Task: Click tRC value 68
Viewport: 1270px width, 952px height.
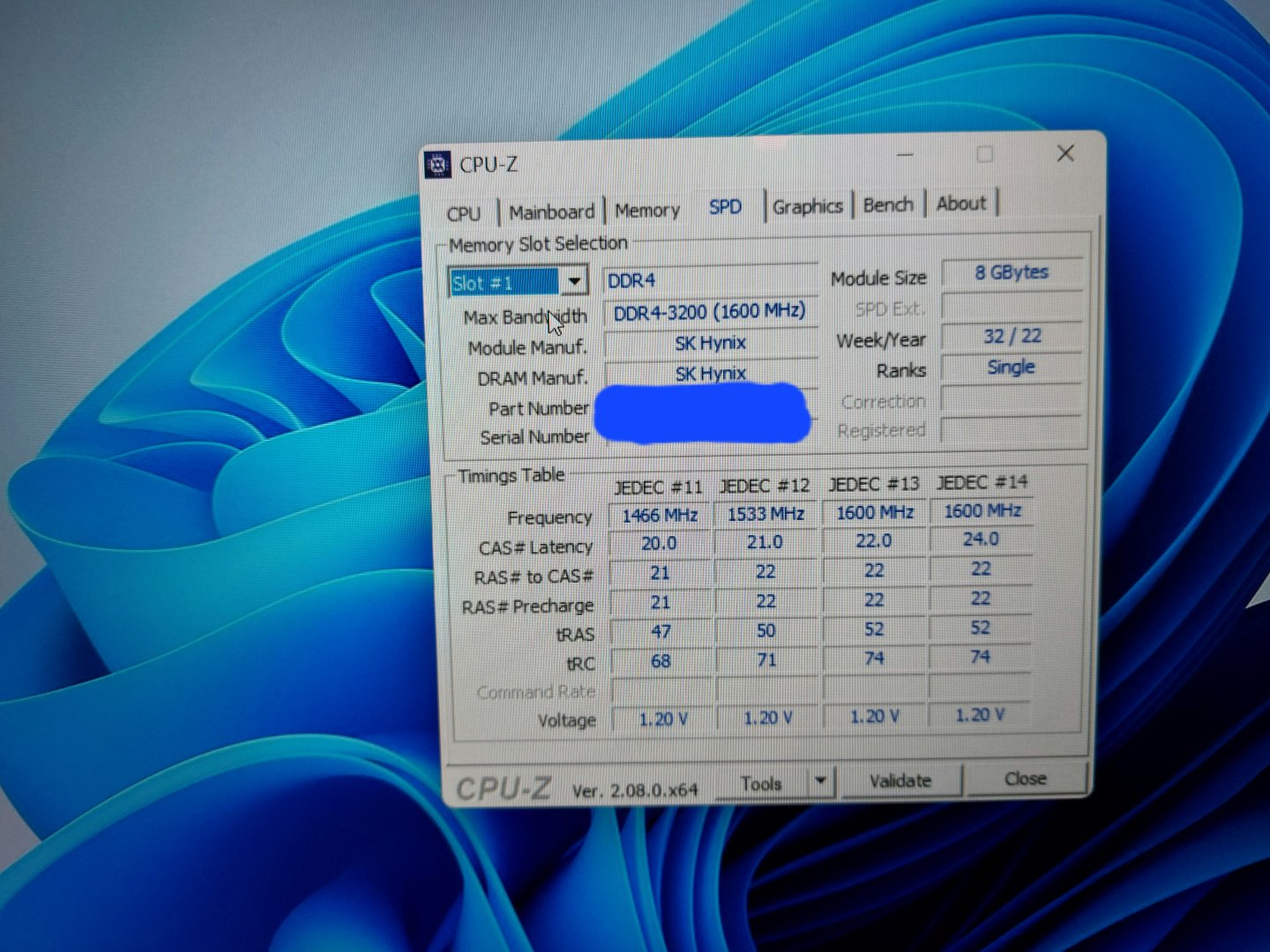Action: click(661, 661)
